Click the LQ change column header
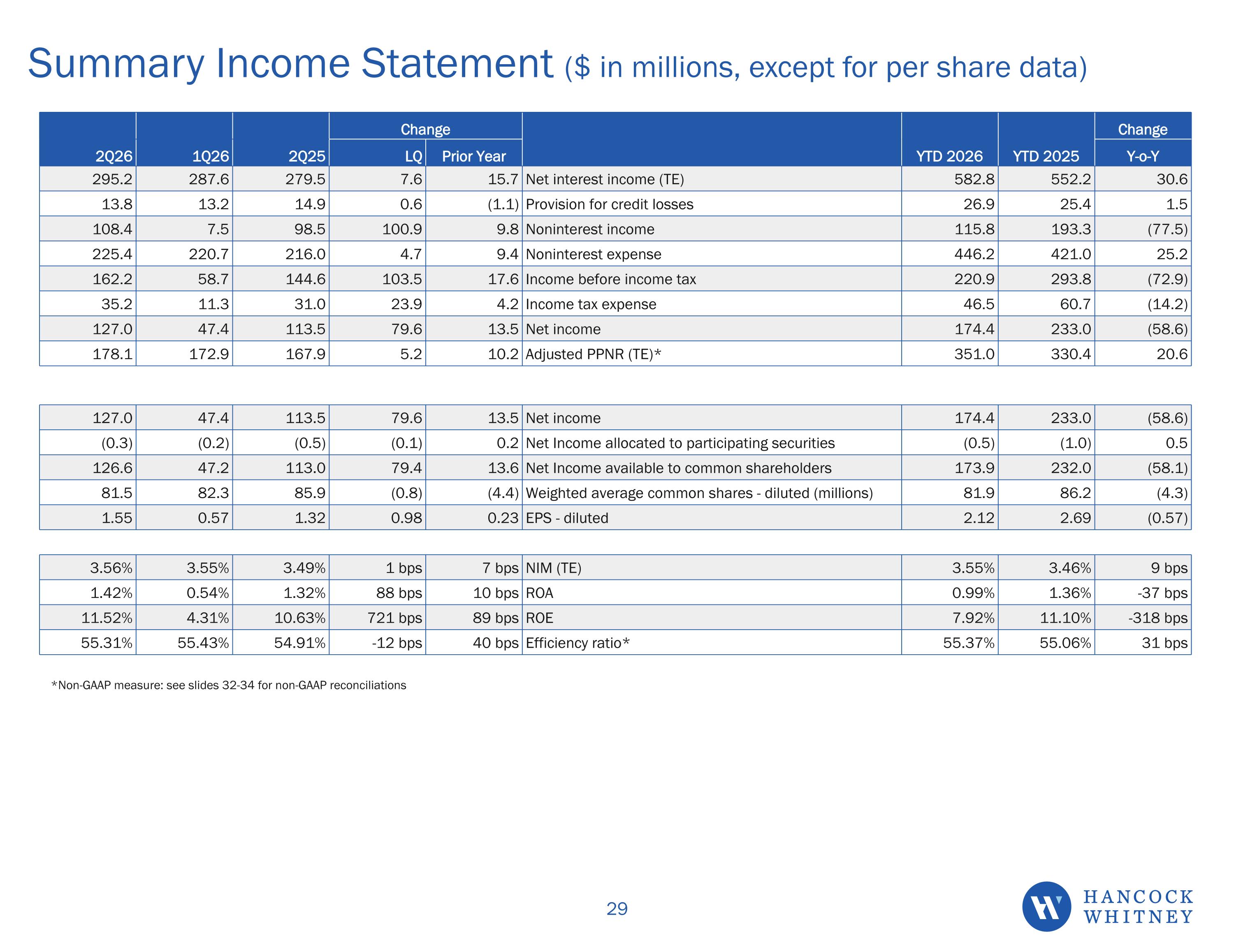1234x952 pixels. click(x=413, y=157)
